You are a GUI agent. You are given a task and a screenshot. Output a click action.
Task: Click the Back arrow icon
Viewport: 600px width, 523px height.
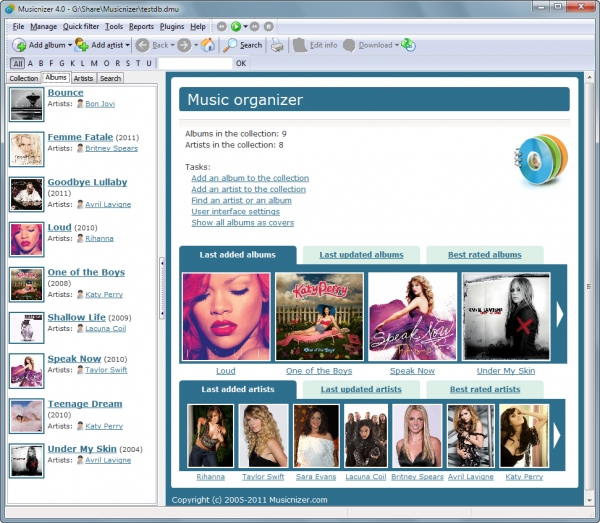[x=143, y=45]
